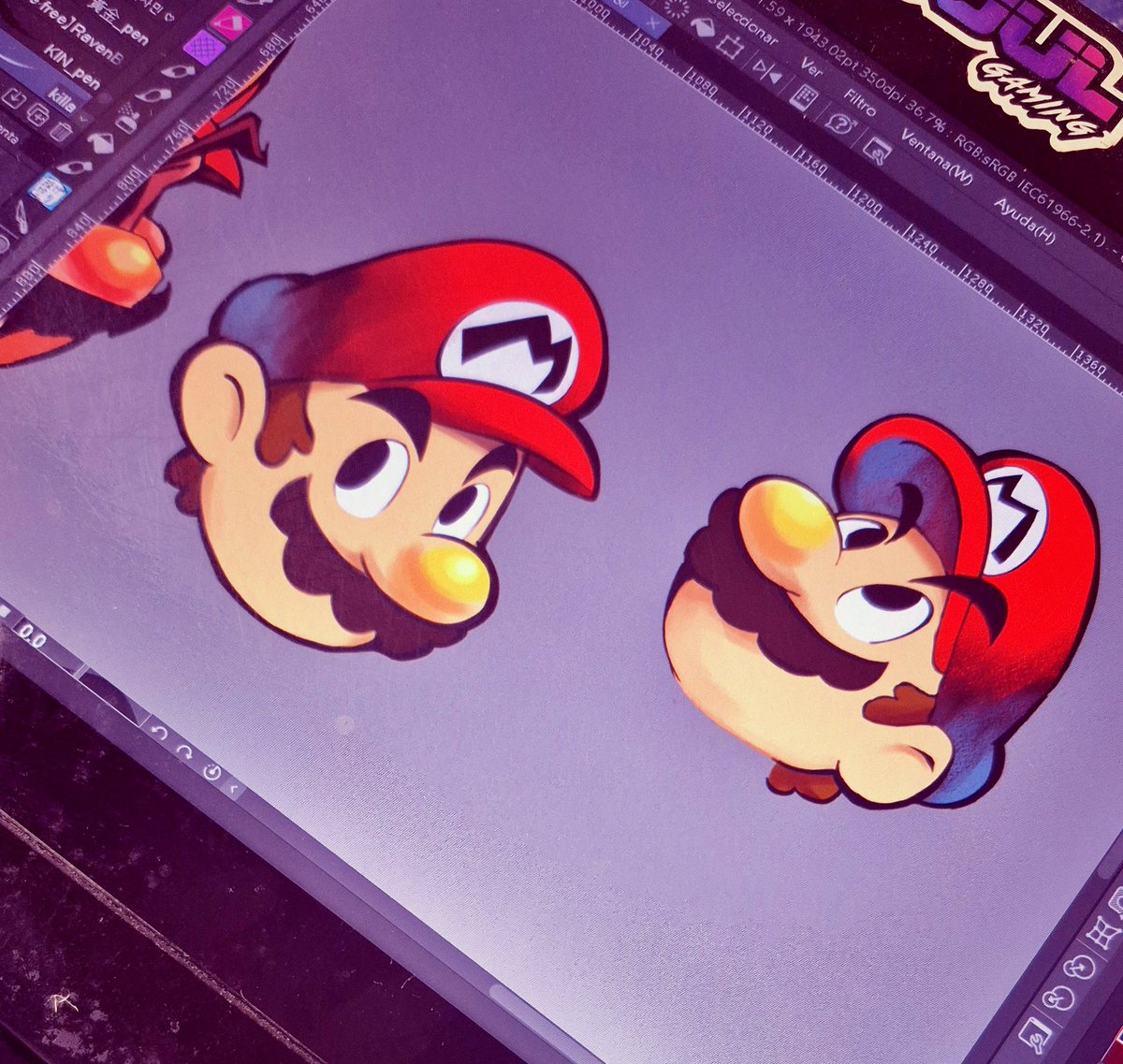The width and height of the screenshot is (1123, 1064).
Task: Click the rotate canvas left arrow
Action: [x=160, y=732]
